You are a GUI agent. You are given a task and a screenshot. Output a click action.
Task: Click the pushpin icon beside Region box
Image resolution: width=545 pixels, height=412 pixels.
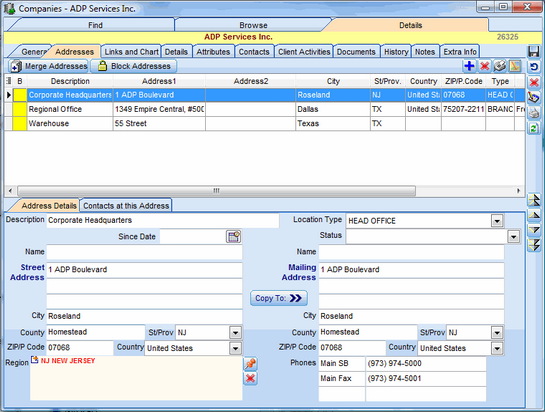coord(250,364)
